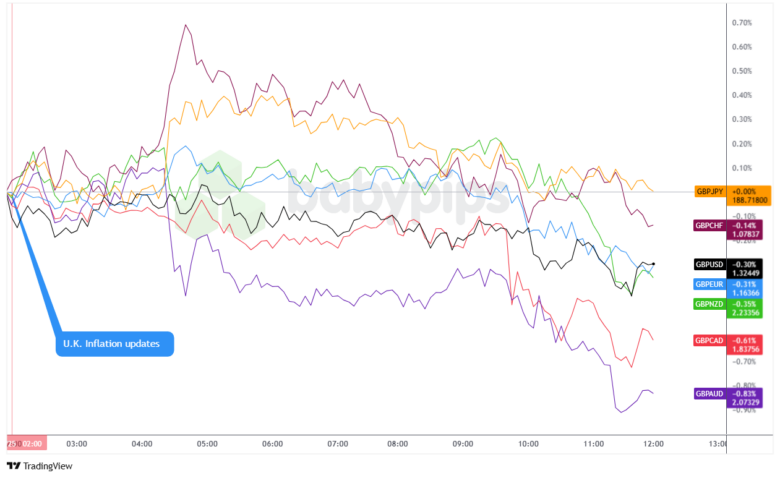
Task: Click the GBPNZD green symbol label
Action: click(x=709, y=303)
